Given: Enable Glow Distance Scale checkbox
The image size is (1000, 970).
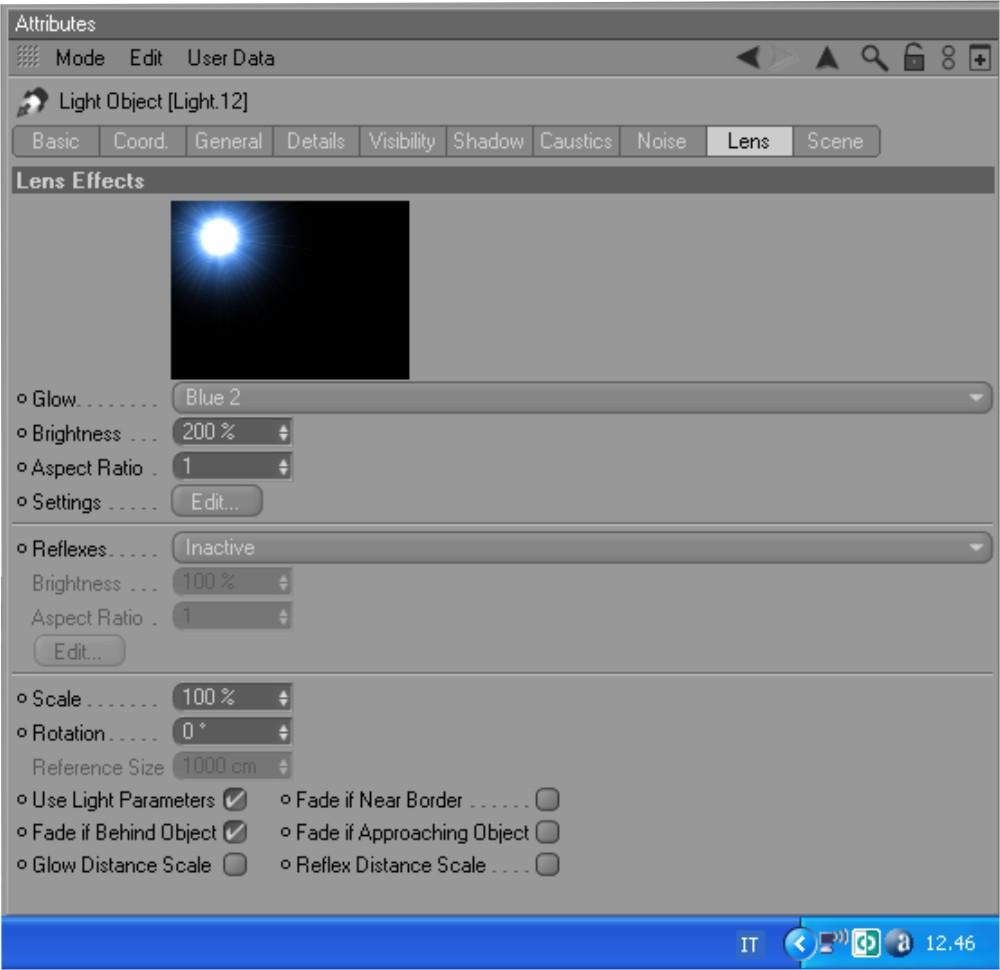Looking at the screenshot, I should [x=235, y=865].
